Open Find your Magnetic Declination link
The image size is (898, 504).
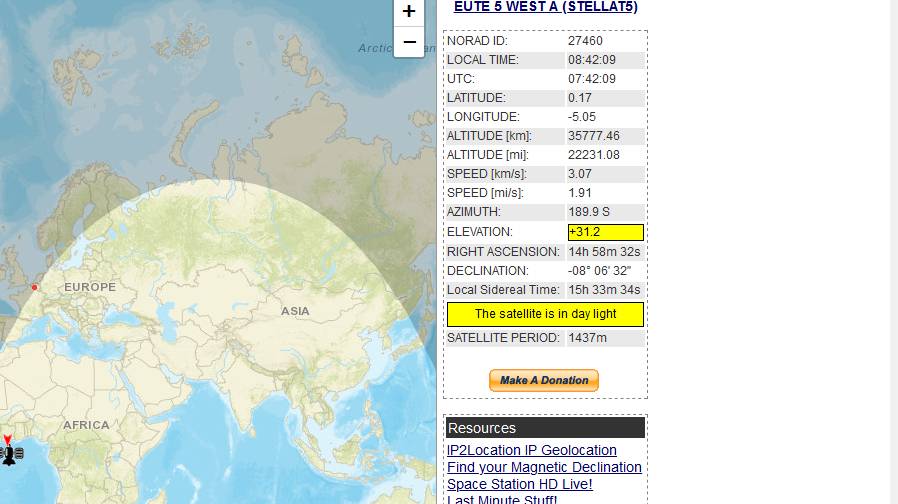544,467
